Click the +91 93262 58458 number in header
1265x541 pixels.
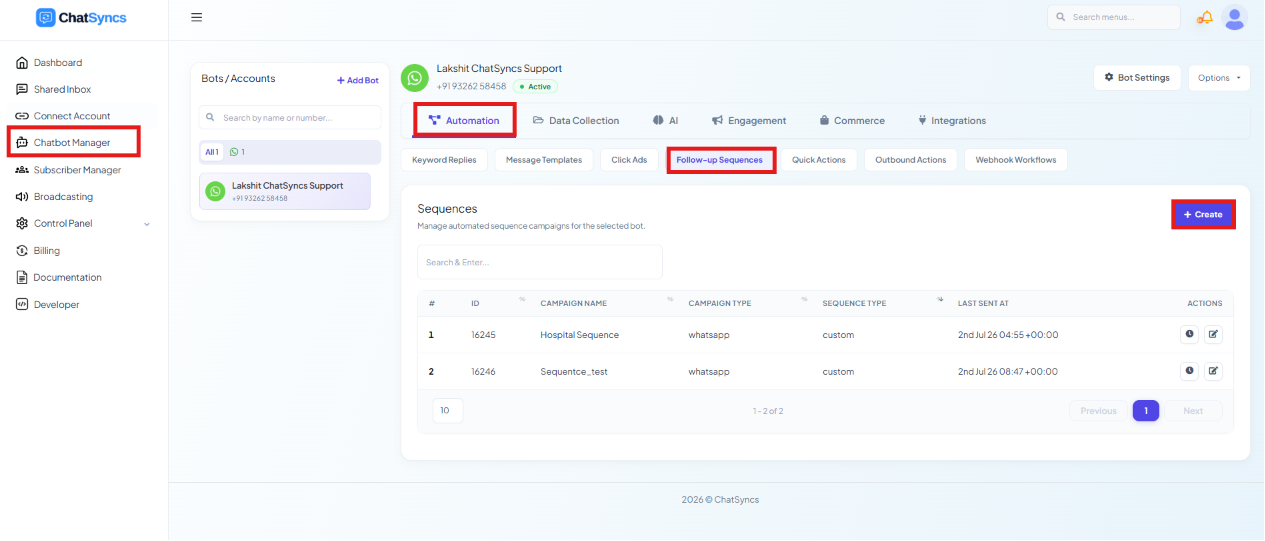[x=471, y=87]
